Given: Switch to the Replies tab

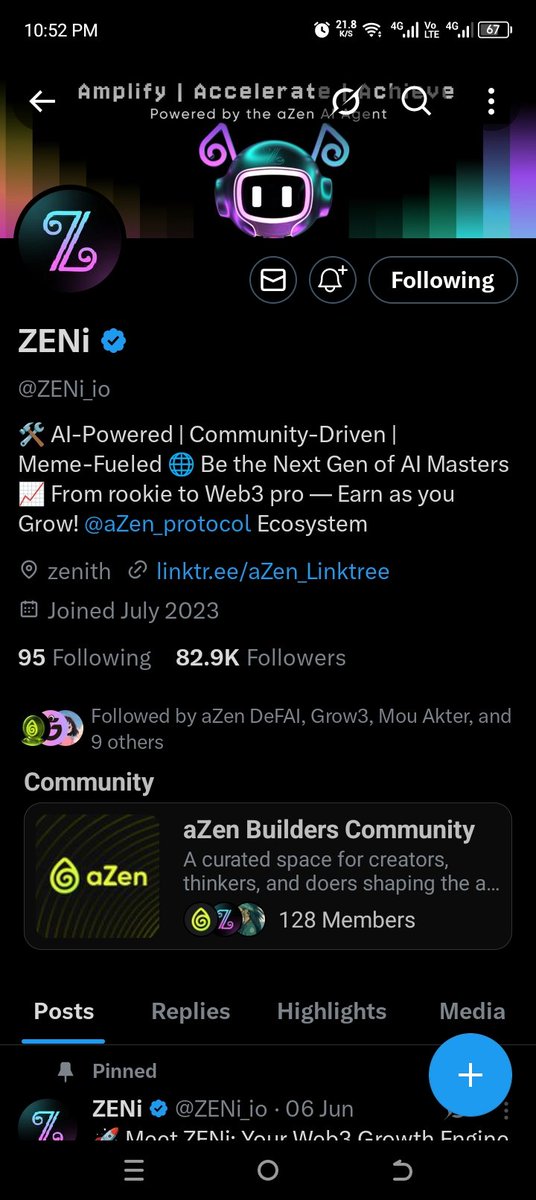Looking at the screenshot, I should [190, 1011].
